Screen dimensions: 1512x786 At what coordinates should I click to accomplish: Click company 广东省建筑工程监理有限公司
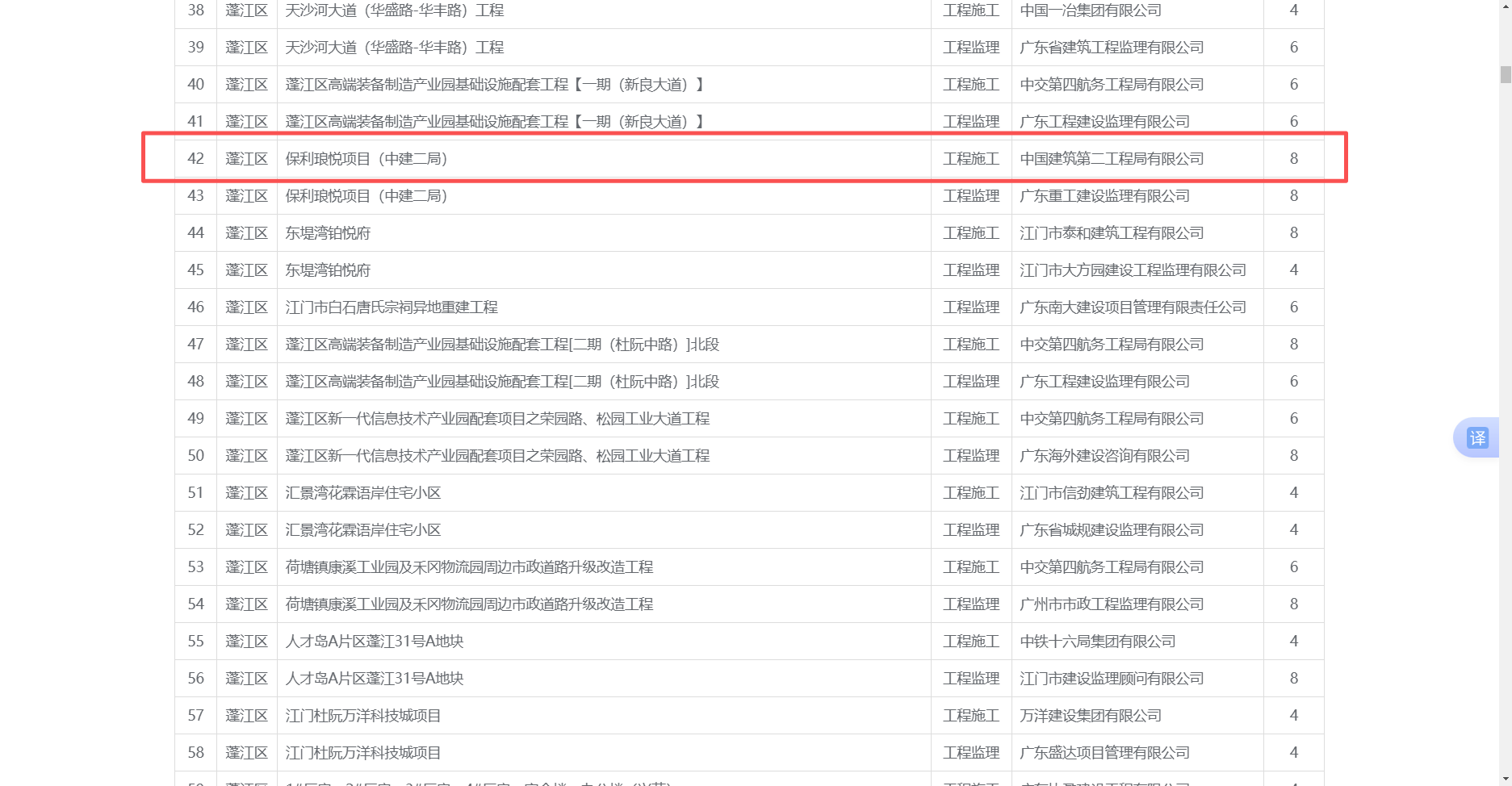[1112, 48]
